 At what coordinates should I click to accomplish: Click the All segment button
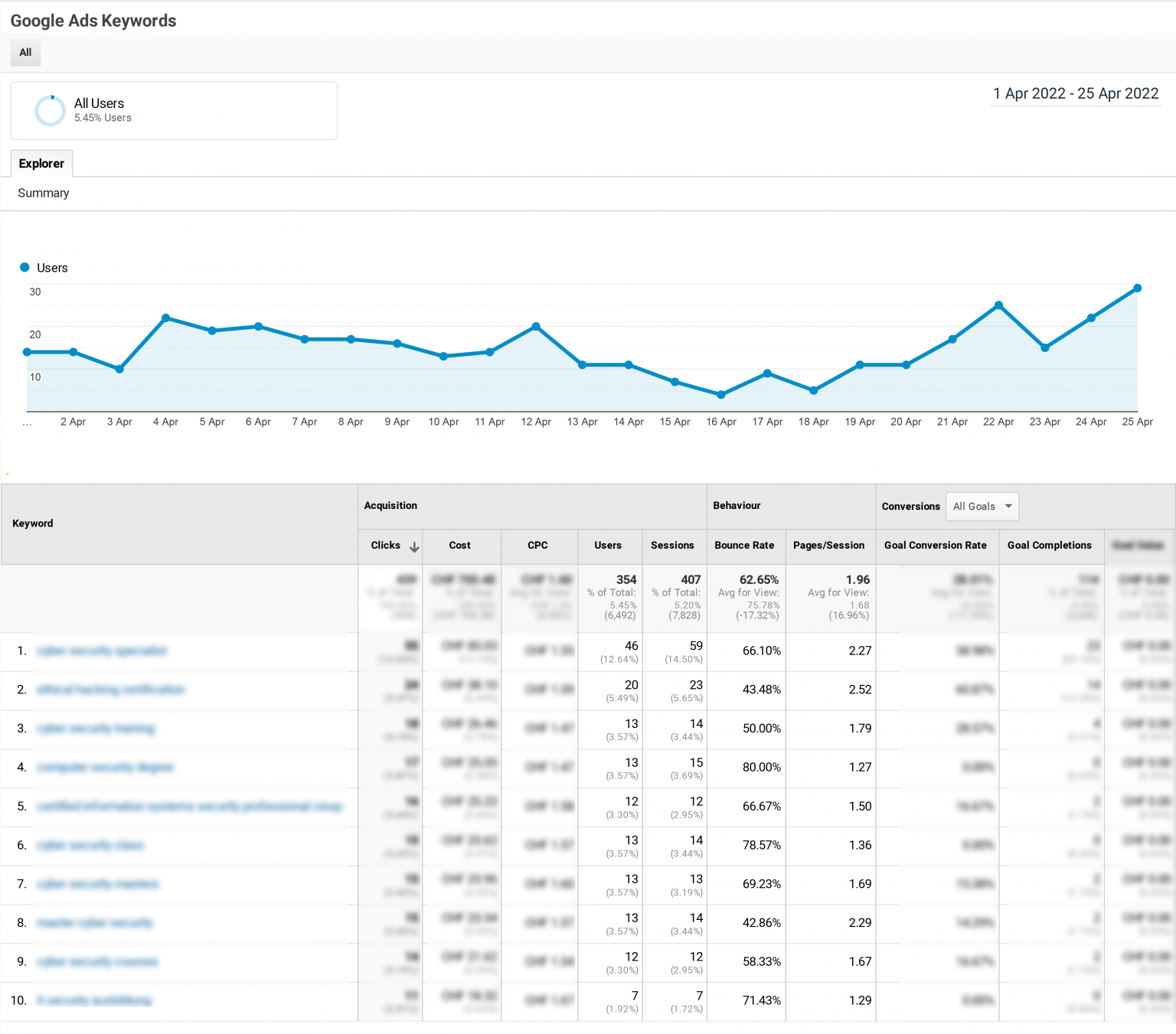[25, 53]
